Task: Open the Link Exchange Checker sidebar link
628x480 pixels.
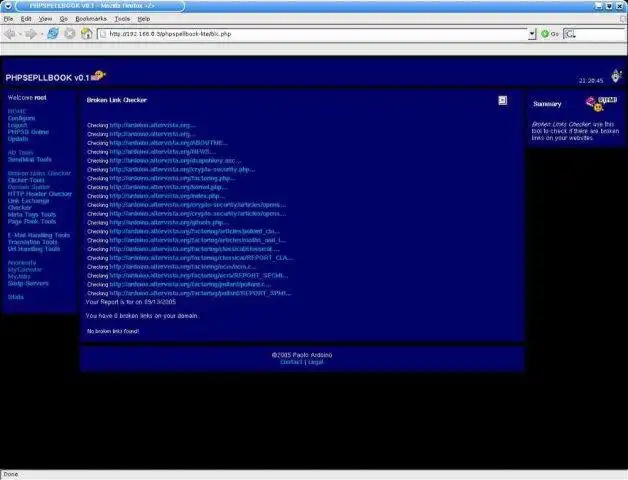Action: click(x=28, y=204)
